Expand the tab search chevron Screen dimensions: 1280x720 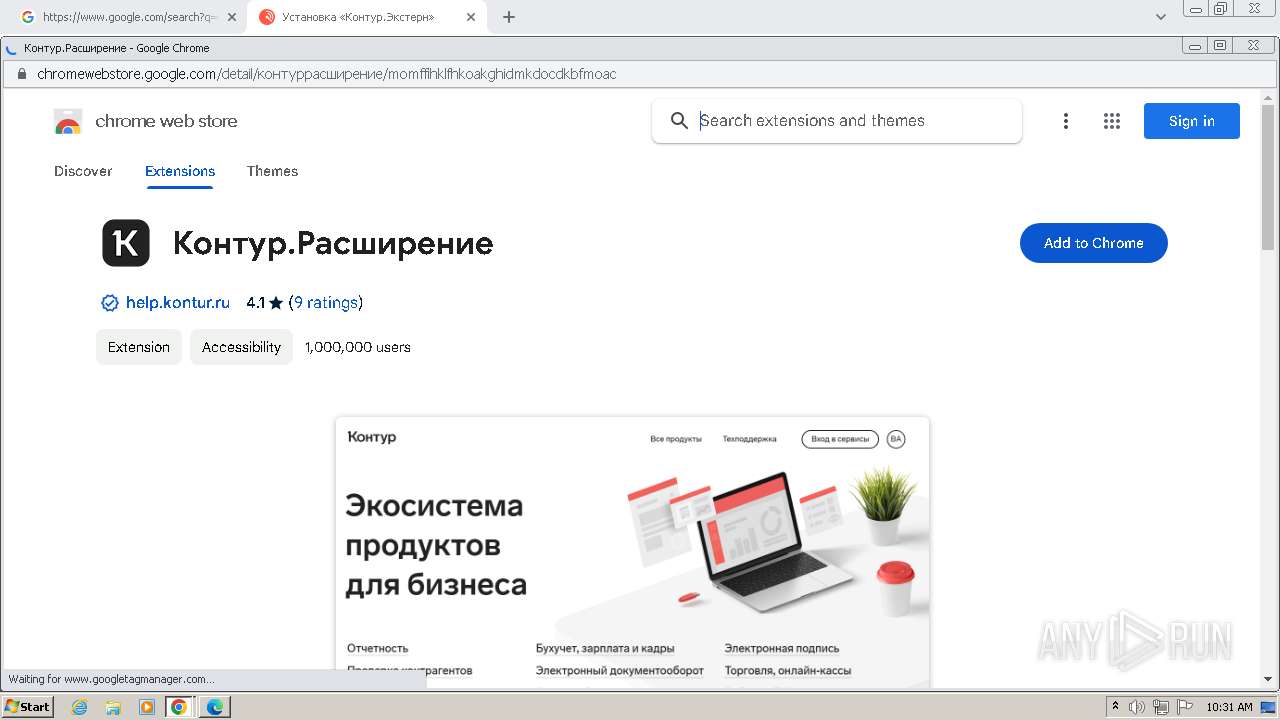1161,17
